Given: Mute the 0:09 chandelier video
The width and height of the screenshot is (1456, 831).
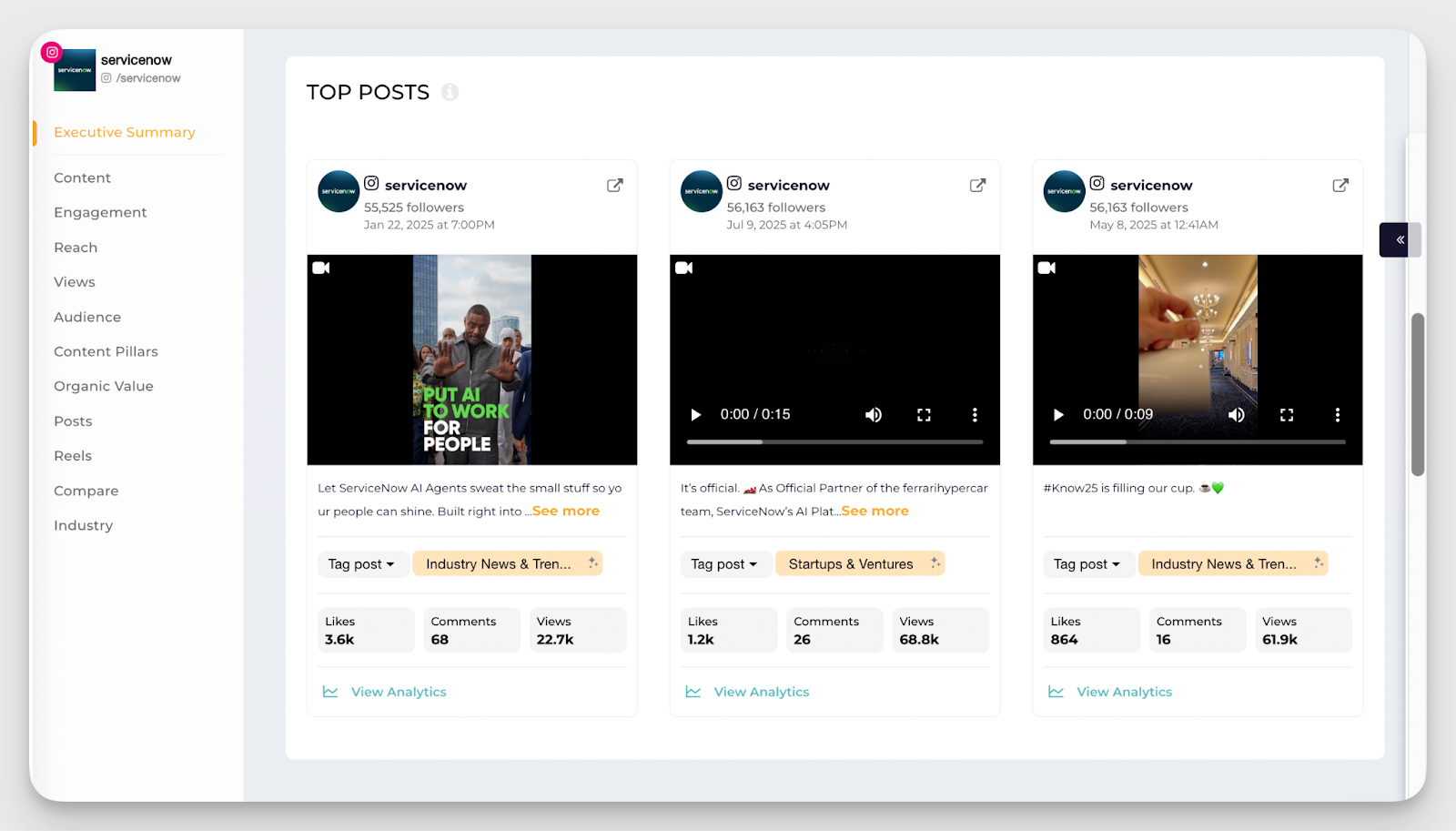Looking at the screenshot, I should 1236,415.
